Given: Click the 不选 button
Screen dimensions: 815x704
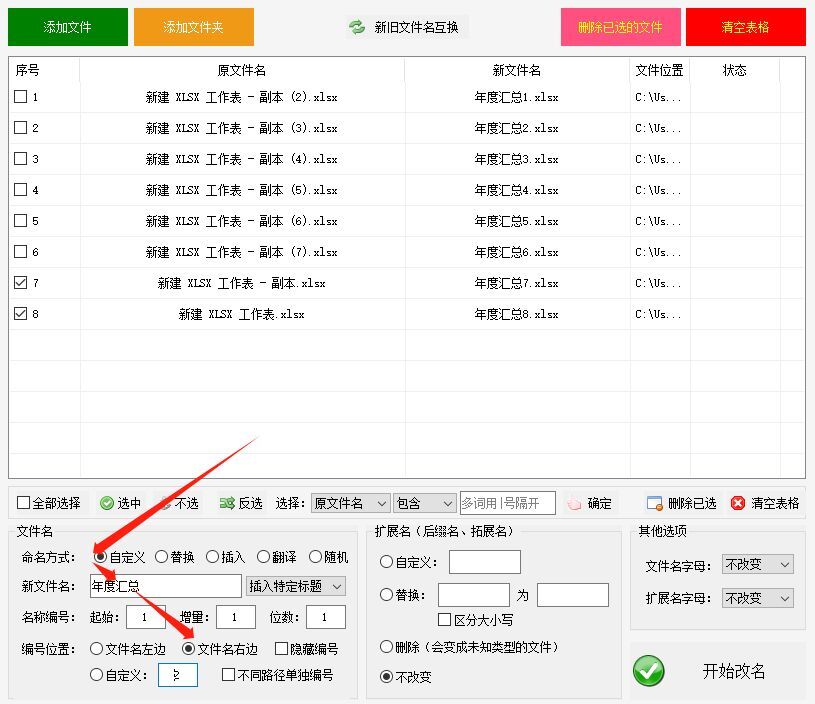Looking at the screenshot, I should (179, 503).
